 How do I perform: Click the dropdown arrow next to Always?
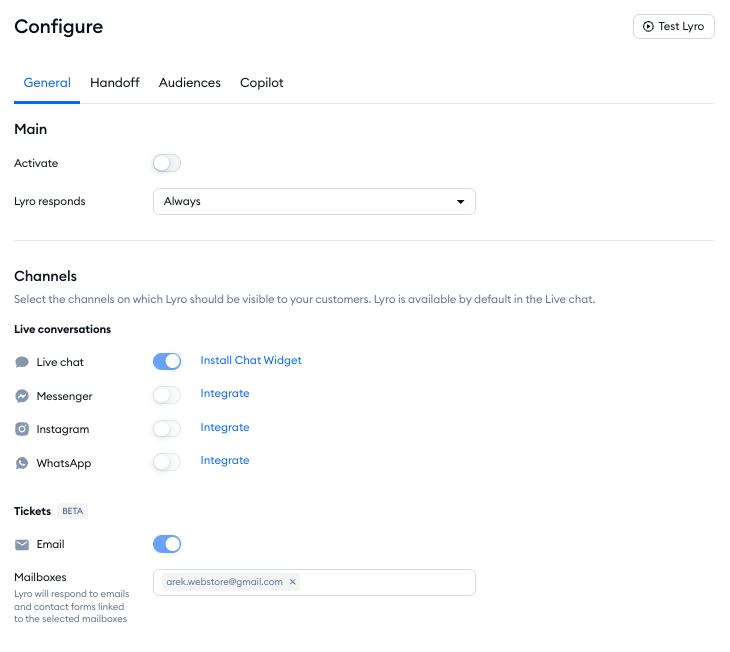pyautogui.click(x=460, y=202)
